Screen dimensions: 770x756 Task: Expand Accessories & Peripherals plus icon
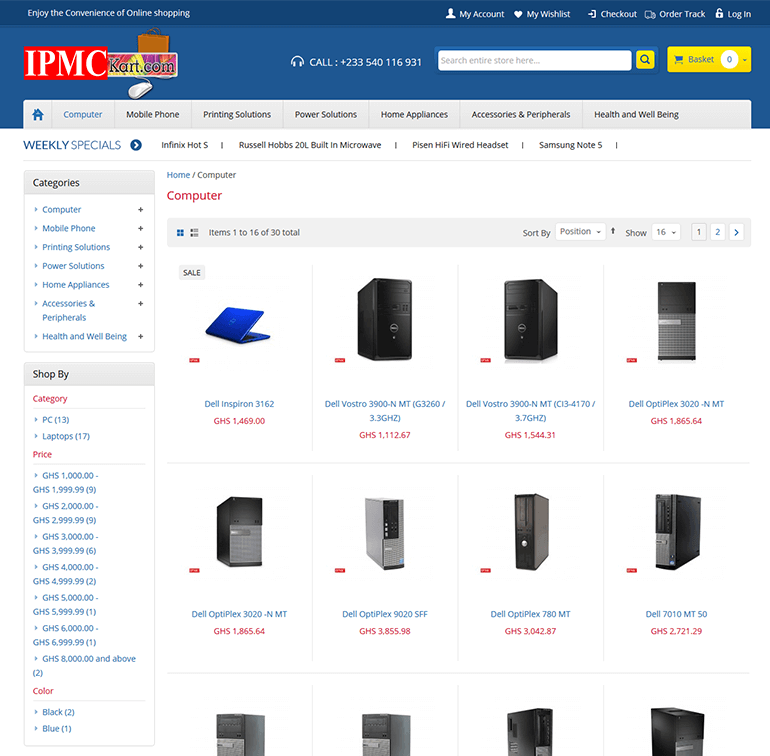140,304
